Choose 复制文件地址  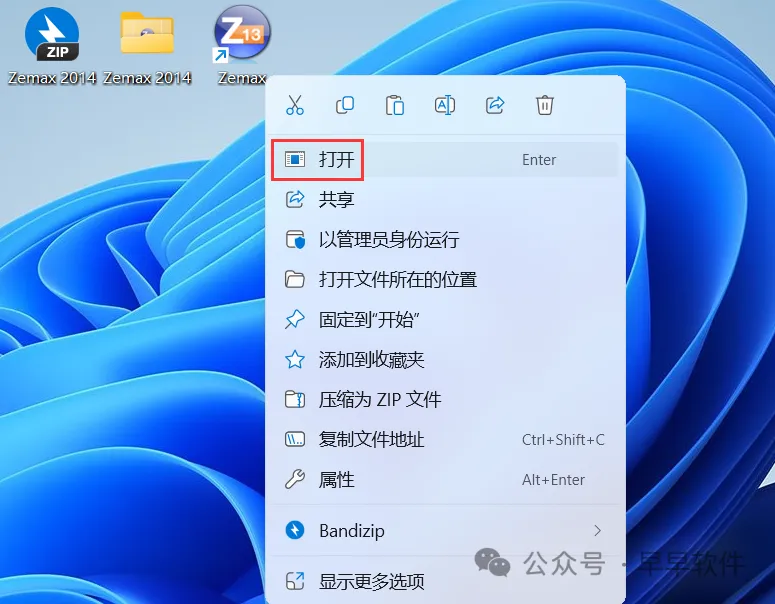pos(445,439)
